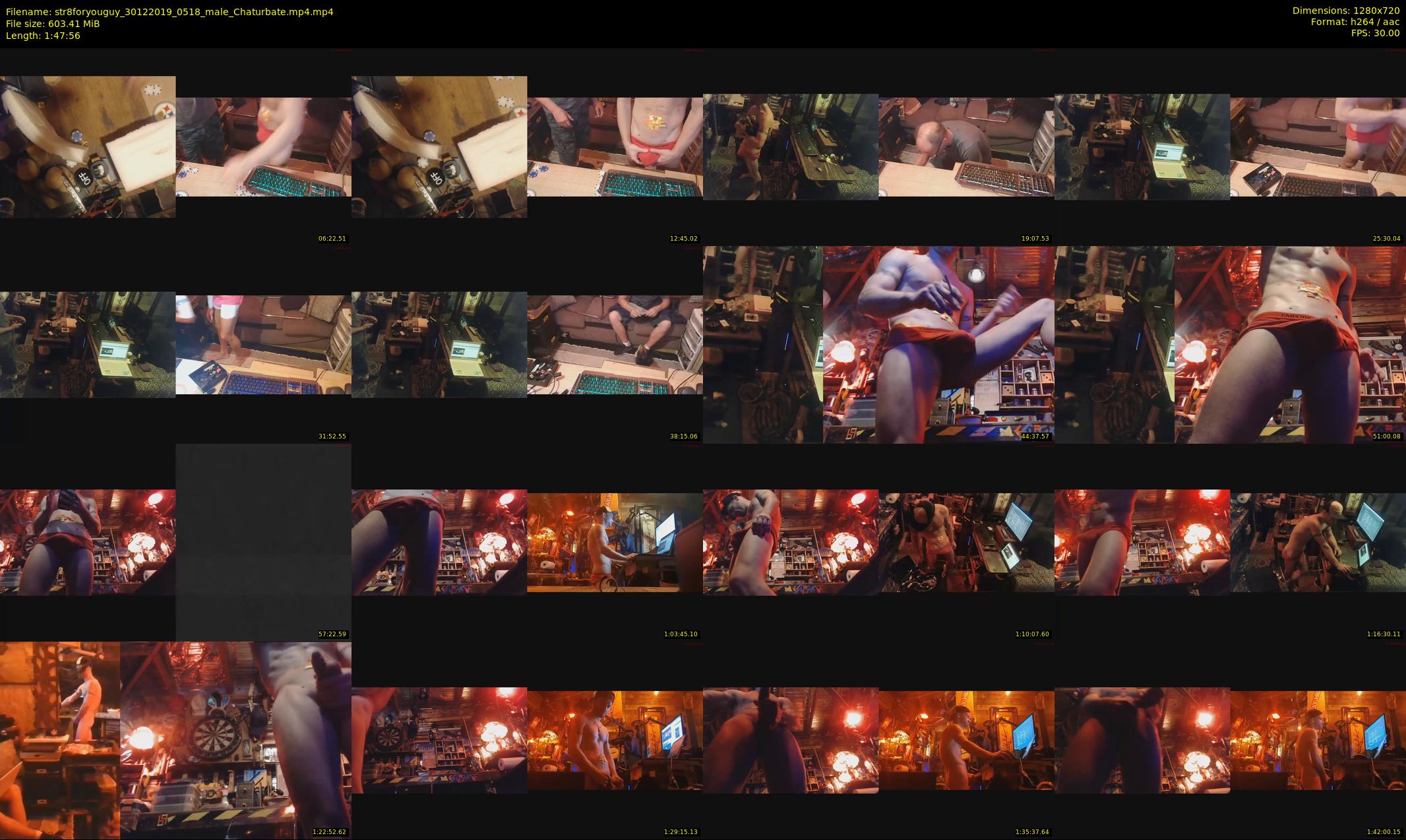Click the 06:22.51 timestamp label

332,239
